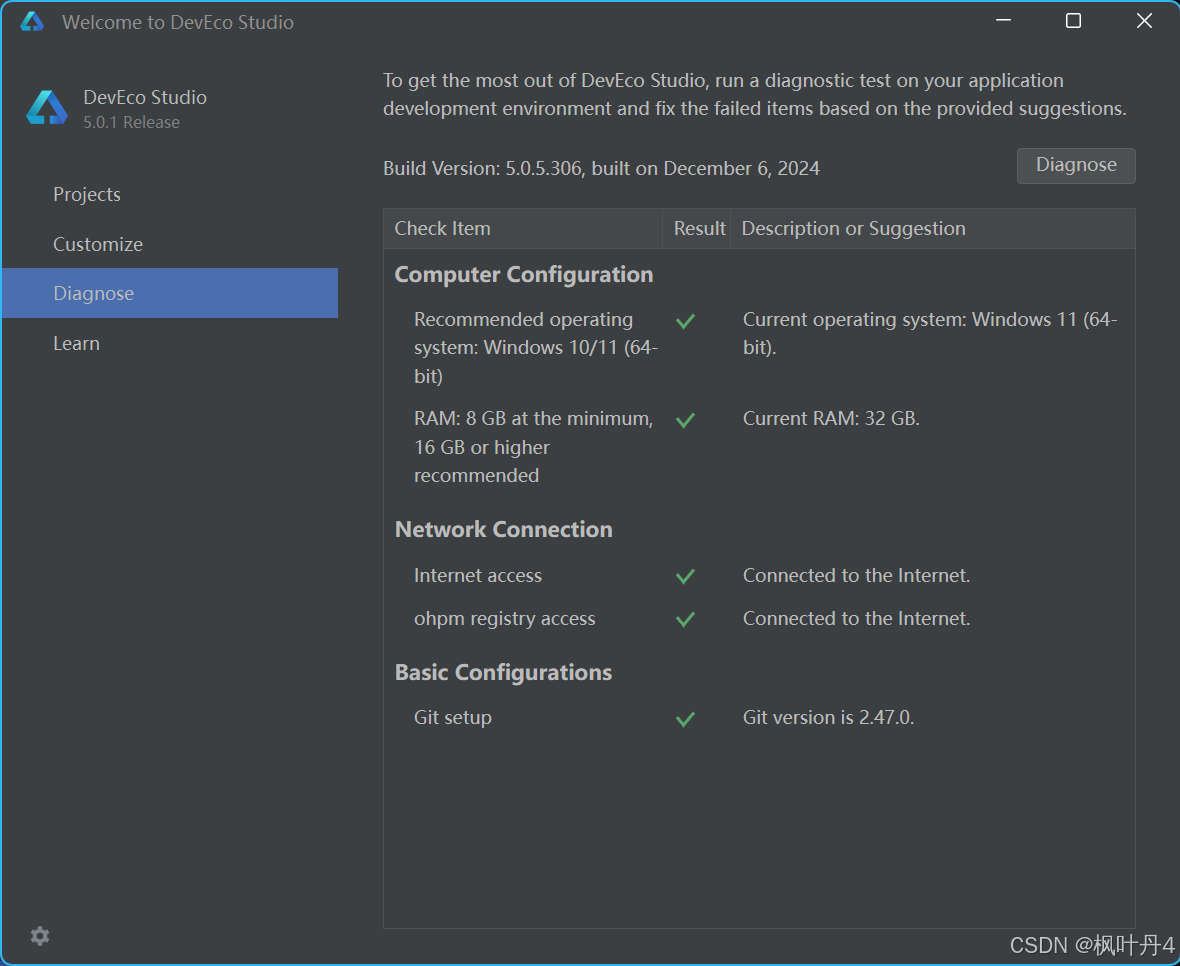Click the DevEco Studio sidebar logo
1180x966 pixels.
coord(47,108)
